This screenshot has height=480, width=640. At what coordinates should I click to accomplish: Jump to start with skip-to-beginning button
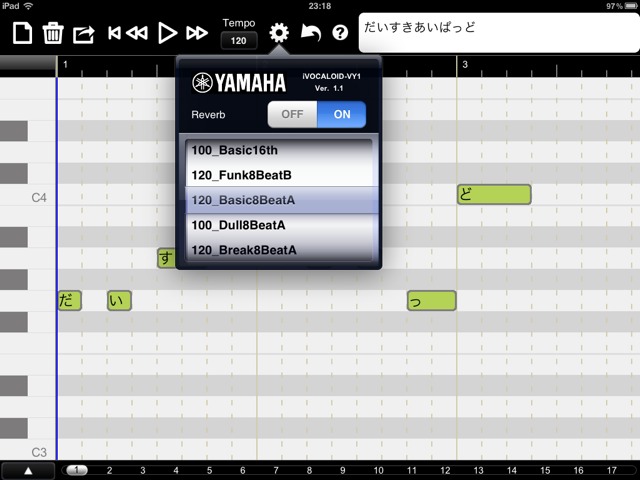coord(114,33)
